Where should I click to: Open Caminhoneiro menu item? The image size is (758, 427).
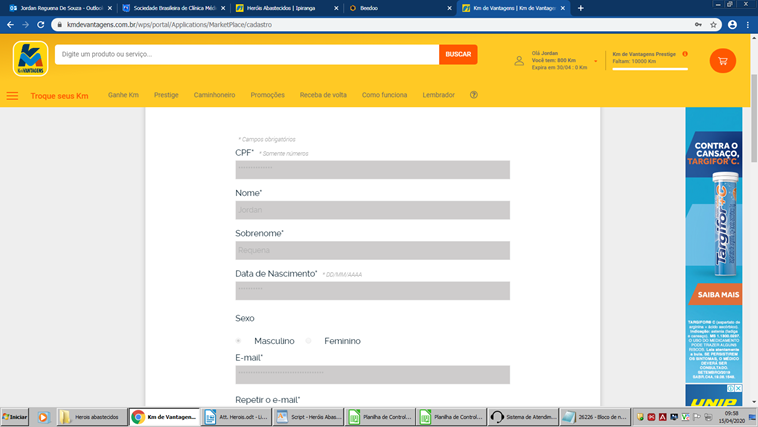[215, 95]
